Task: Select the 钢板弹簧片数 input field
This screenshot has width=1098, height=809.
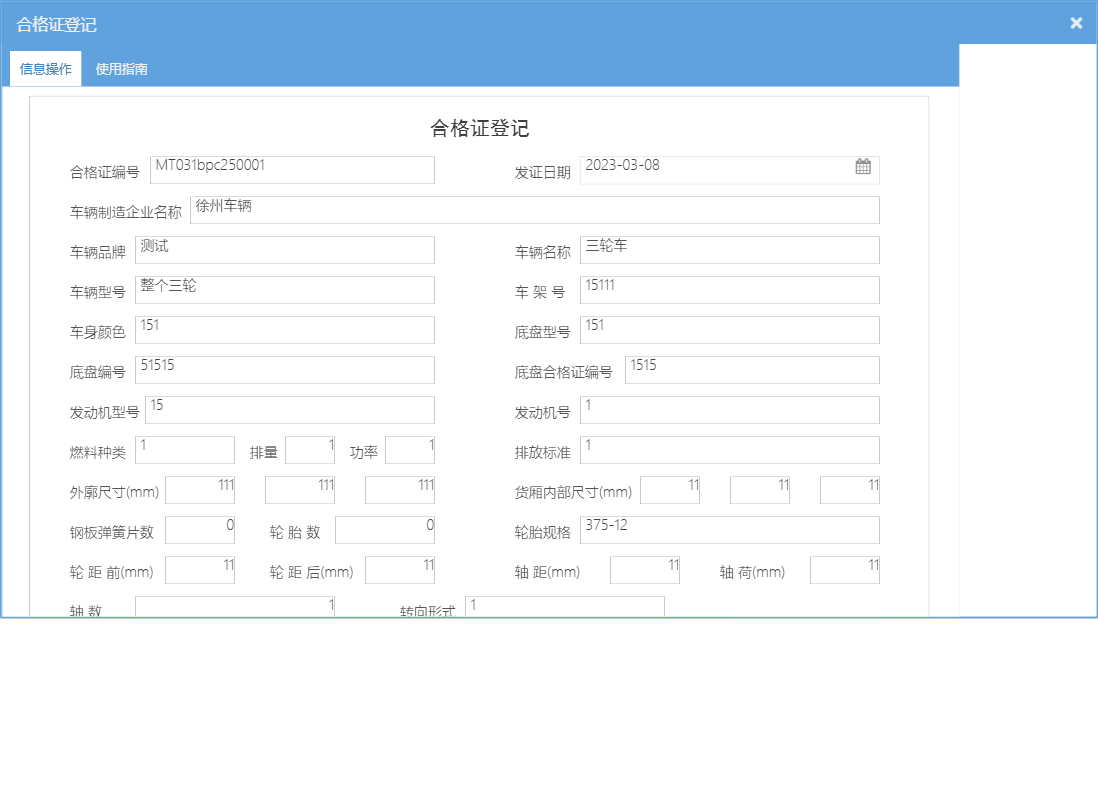Action: coord(200,529)
